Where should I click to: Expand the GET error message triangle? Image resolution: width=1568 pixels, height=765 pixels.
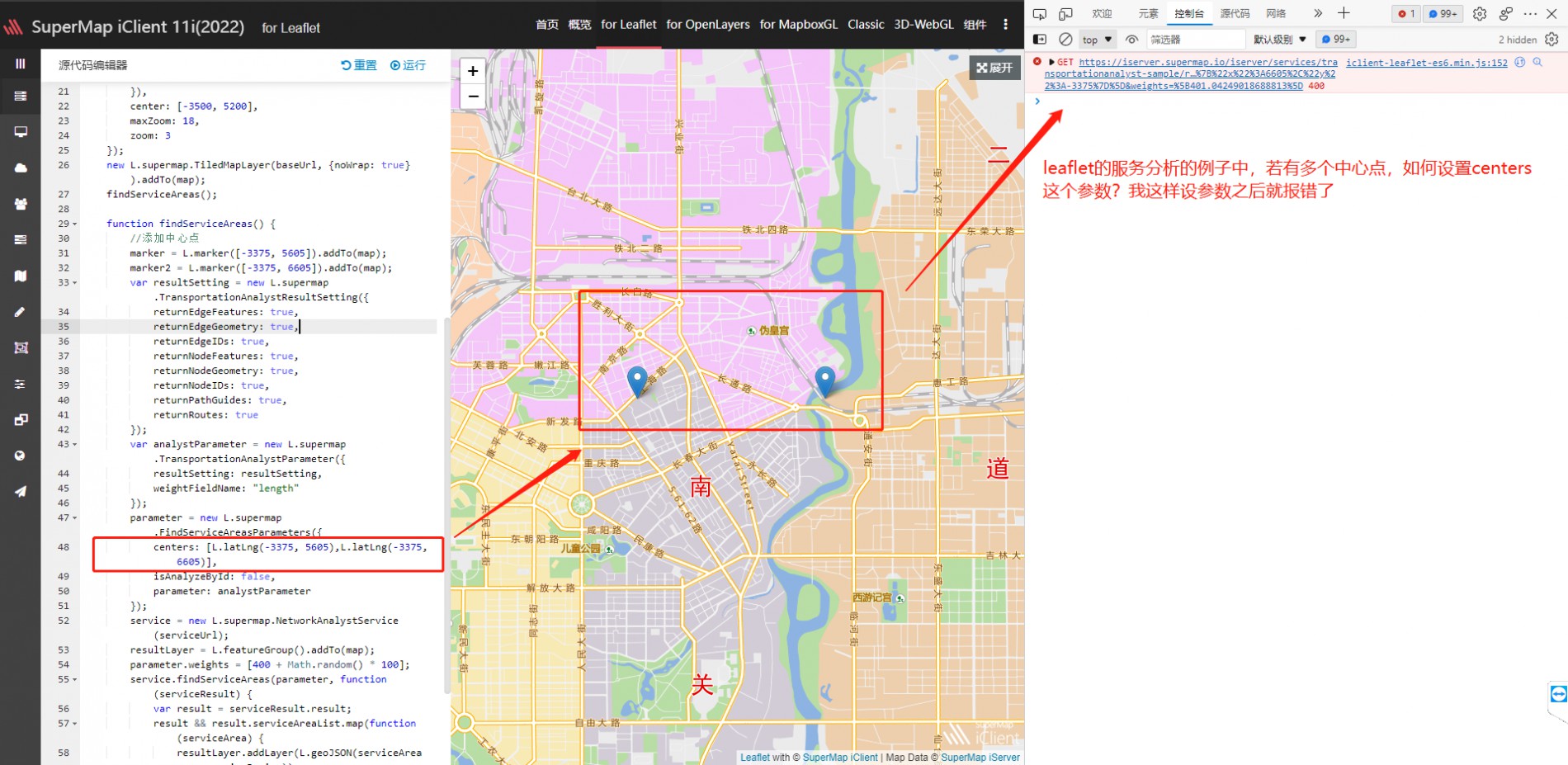(x=1051, y=62)
